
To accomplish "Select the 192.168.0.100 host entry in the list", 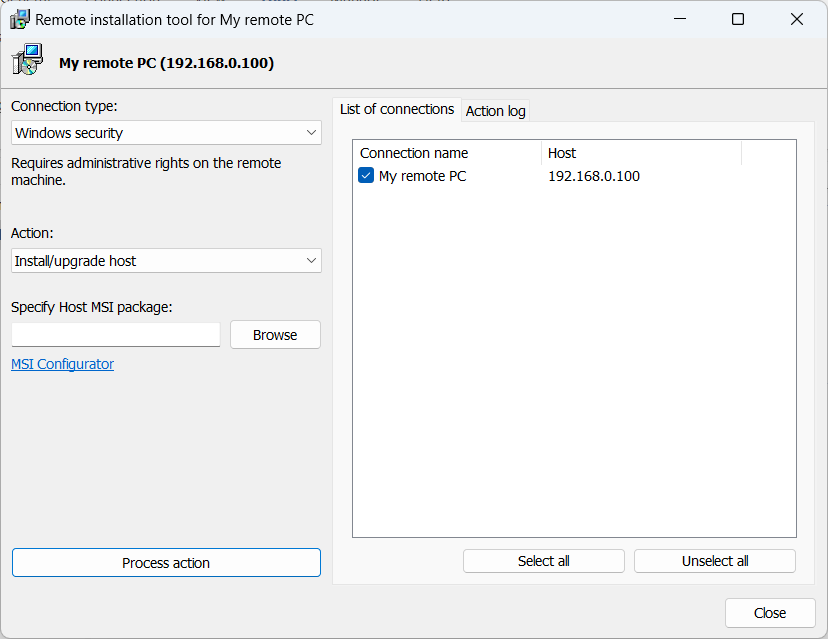I will [x=593, y=176].
